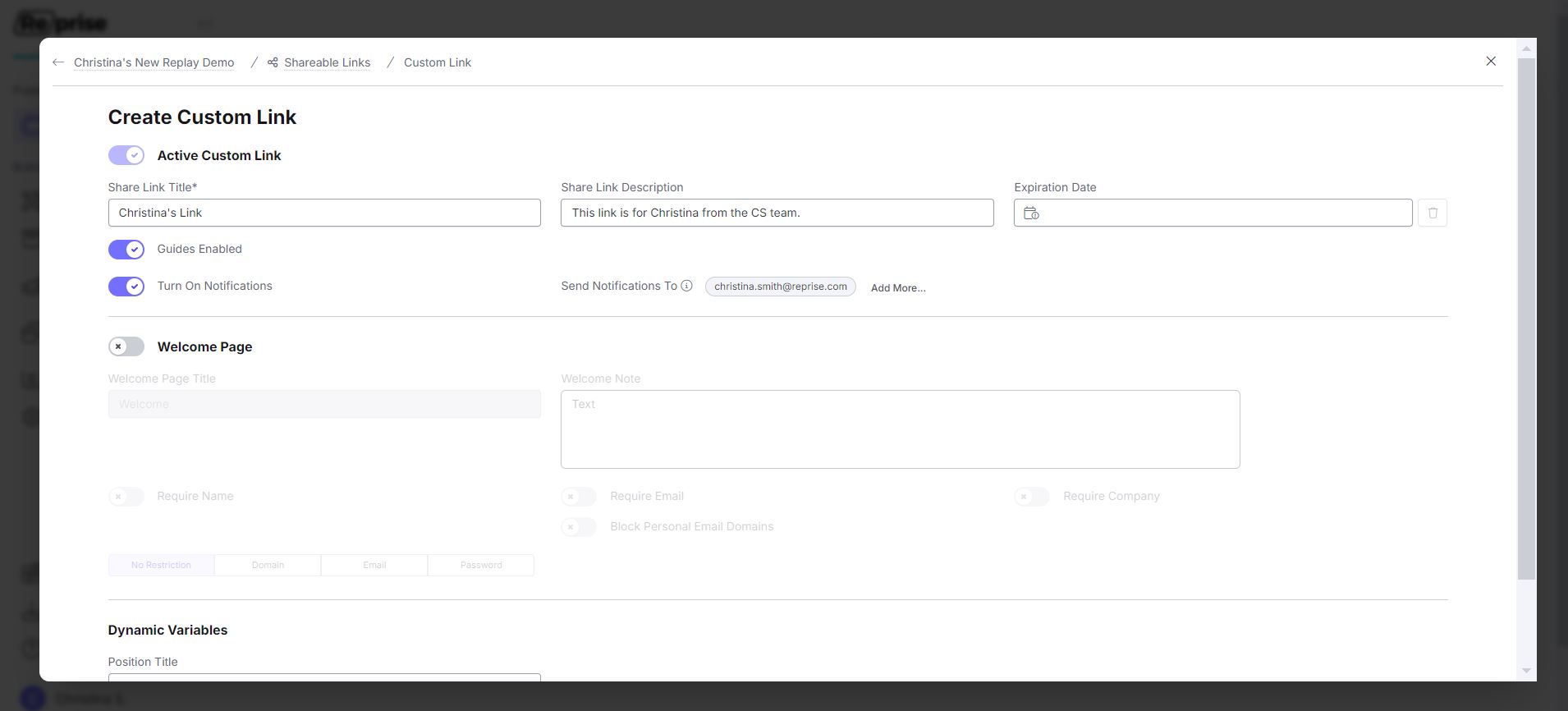
Task: Toggle the Require Name switch
Action: pos(126,496)
